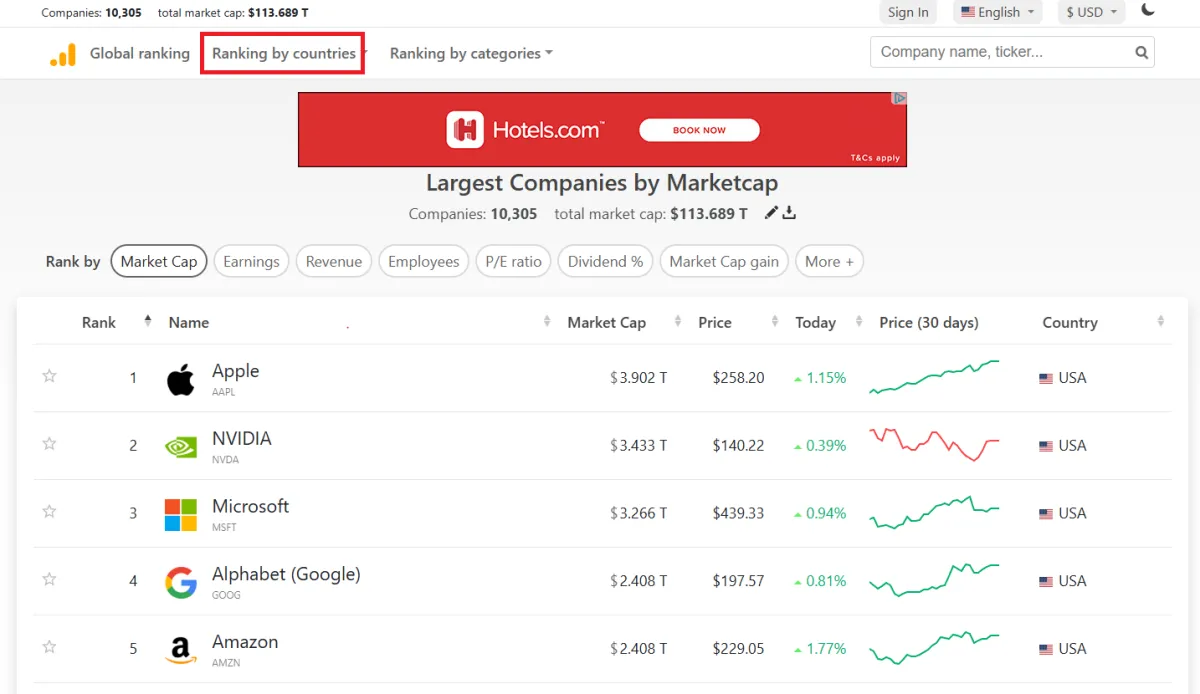Click Book Now on Hotels.com ad
The width and height of the screenshot is (1200, 694).
click(x=700, y=130)
